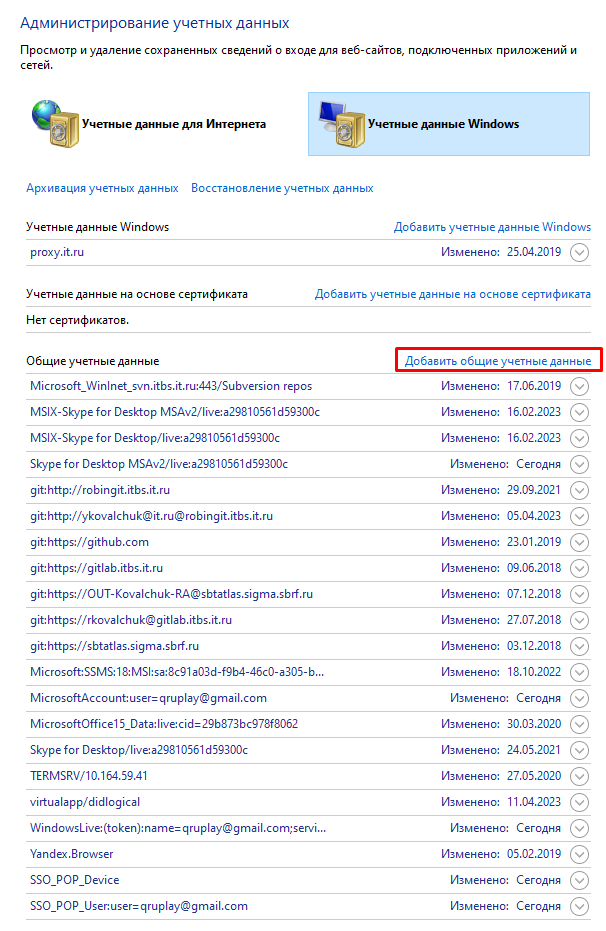The image size is (606, 931).
Task: Expand git:https://github.com chevron
Action: [x=579, y=543]
